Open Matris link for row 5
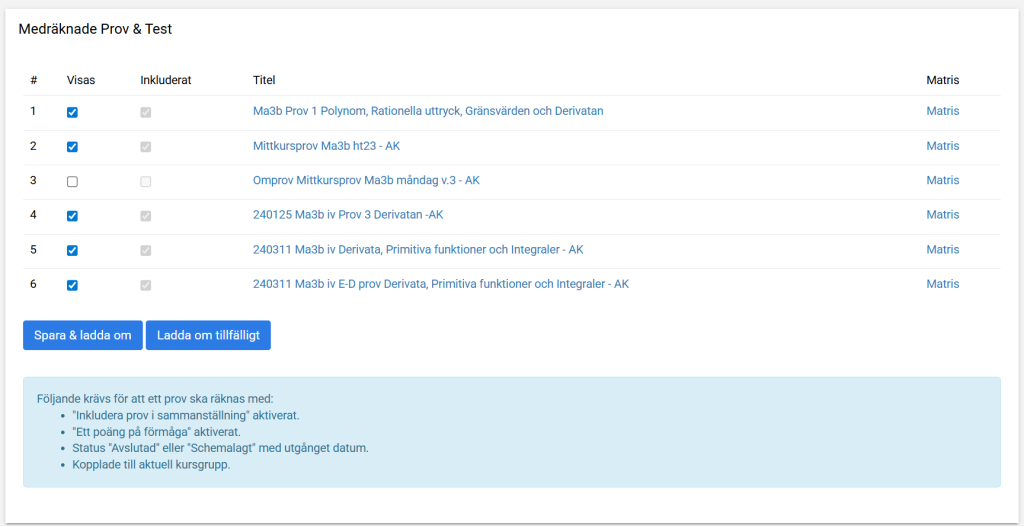Screen dimensions: 1024x526 [942, 250]
